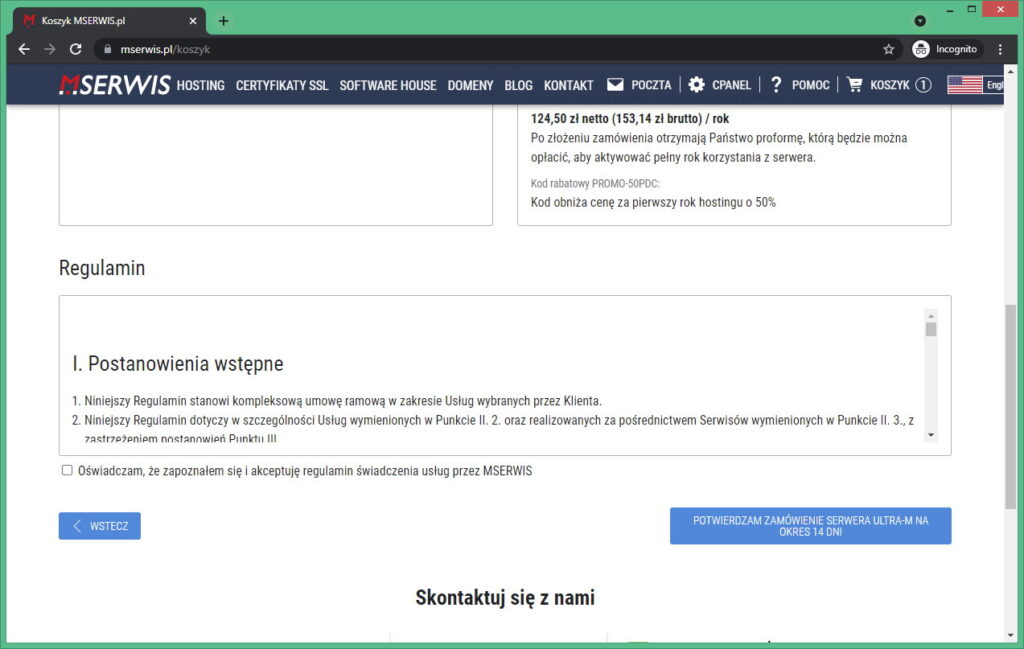The height and width of the screenshot is (649, 1024).
Task: Reload the page with the refresh icon
Action: coord(76,48)
